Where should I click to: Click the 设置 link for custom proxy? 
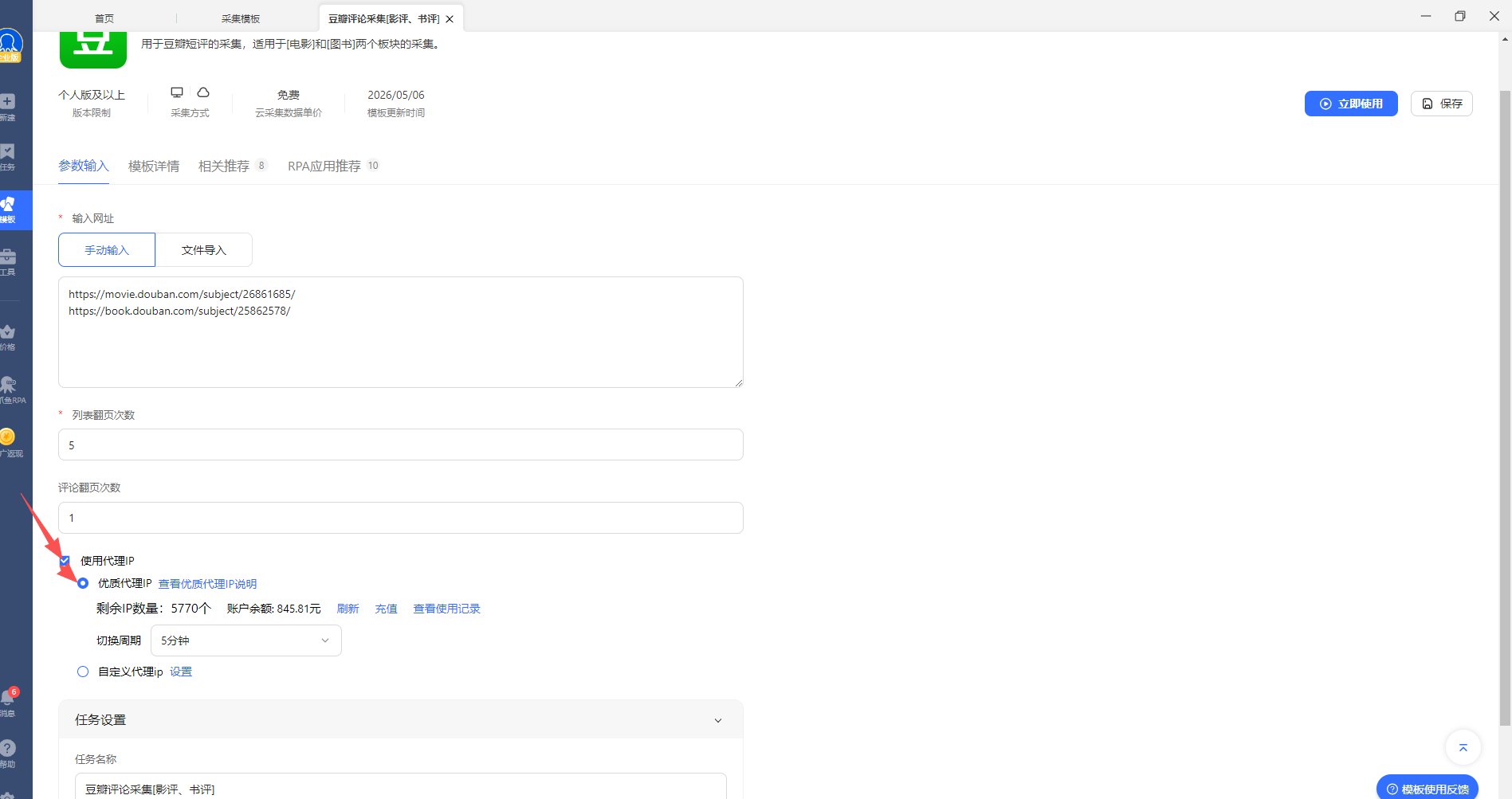click(181, 672)
